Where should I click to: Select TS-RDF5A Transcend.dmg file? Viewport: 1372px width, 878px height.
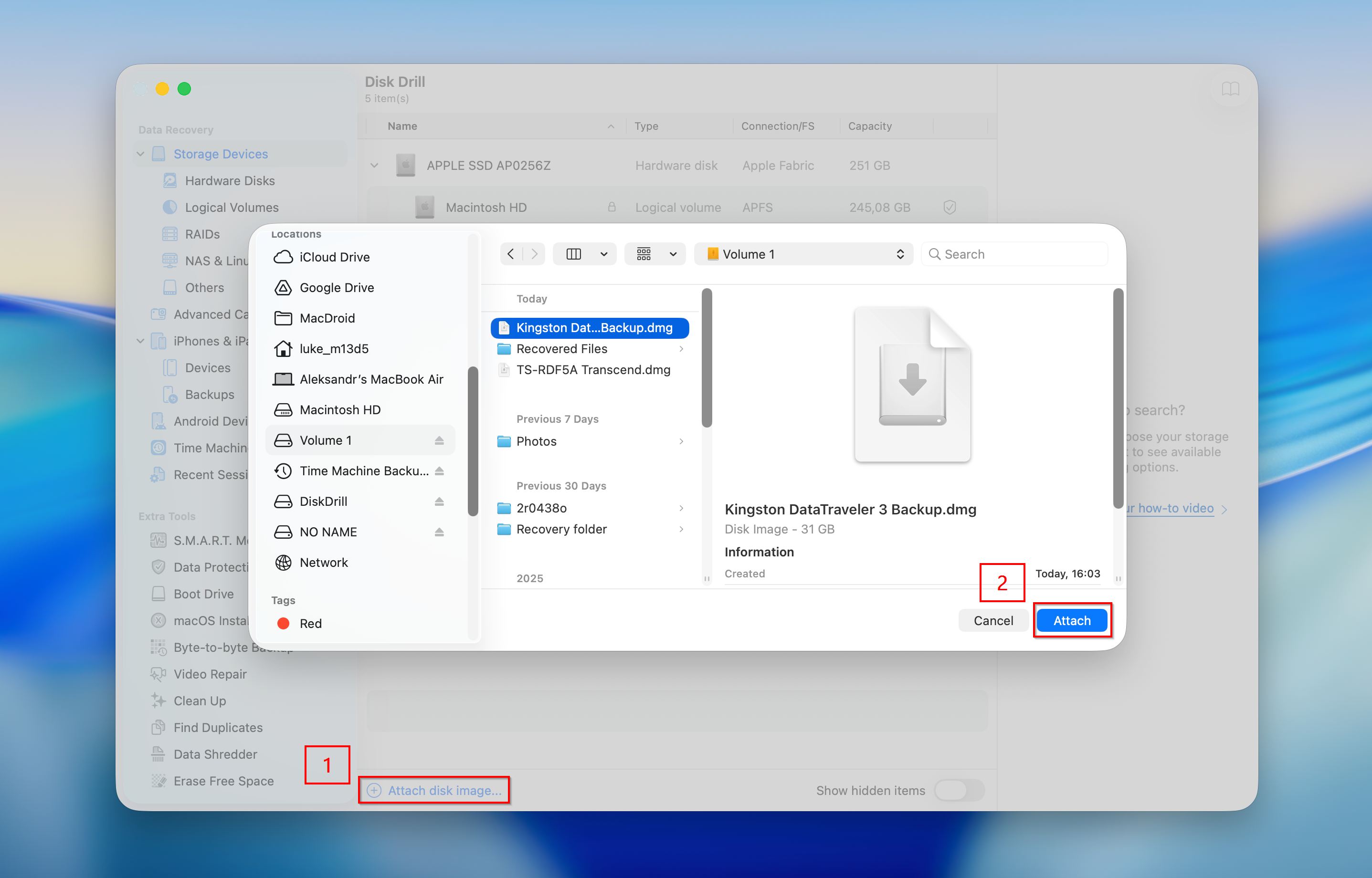[593, 369]
